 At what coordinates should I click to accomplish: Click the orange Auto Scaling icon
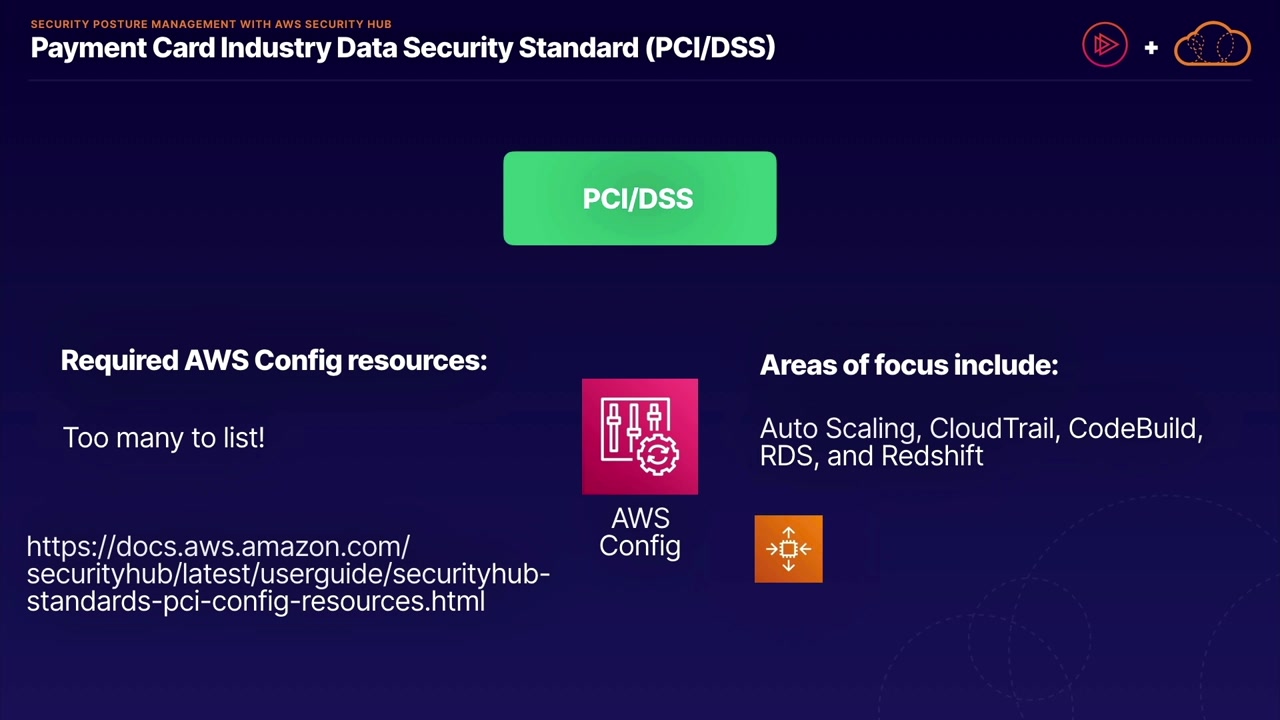[x=788, y=549]
